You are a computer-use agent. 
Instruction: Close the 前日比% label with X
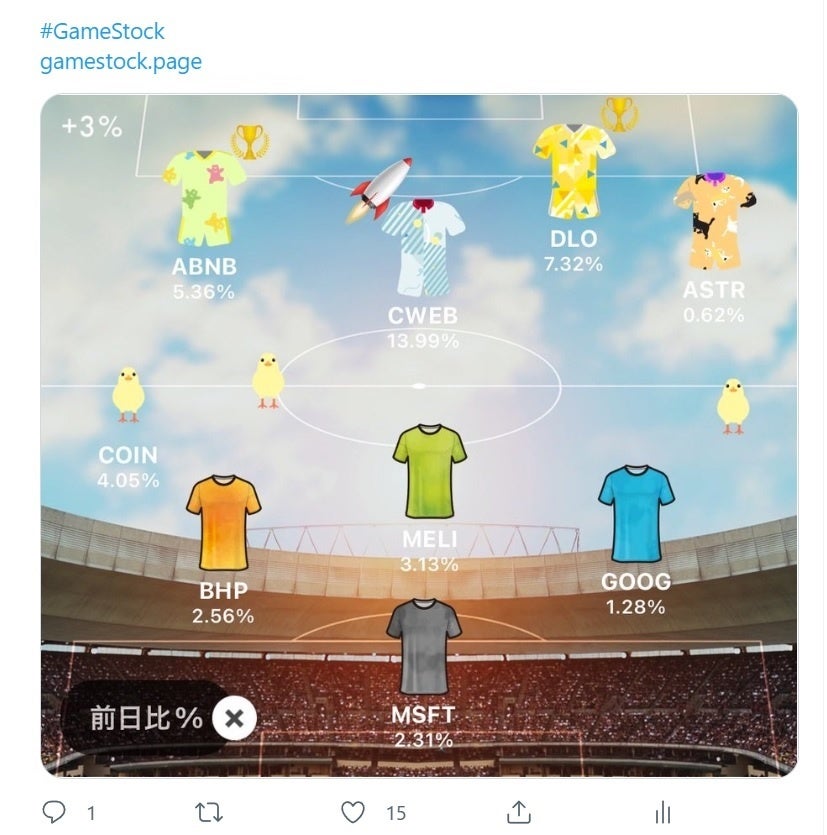pos(234,717)
